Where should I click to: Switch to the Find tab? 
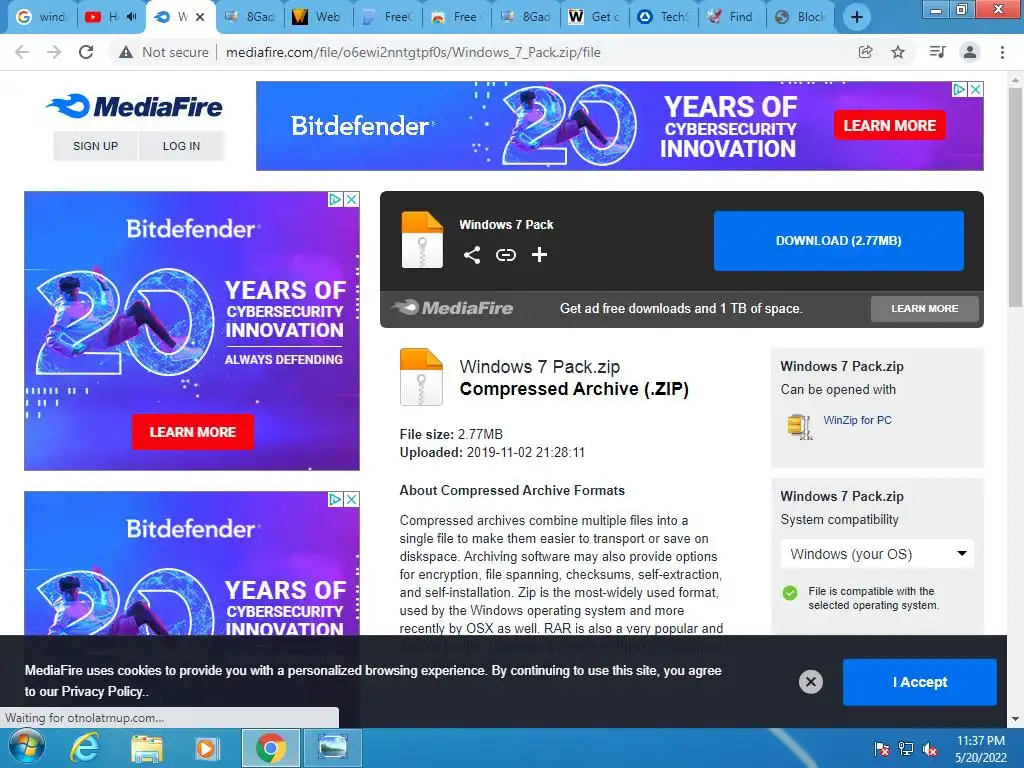pos(732,17)
